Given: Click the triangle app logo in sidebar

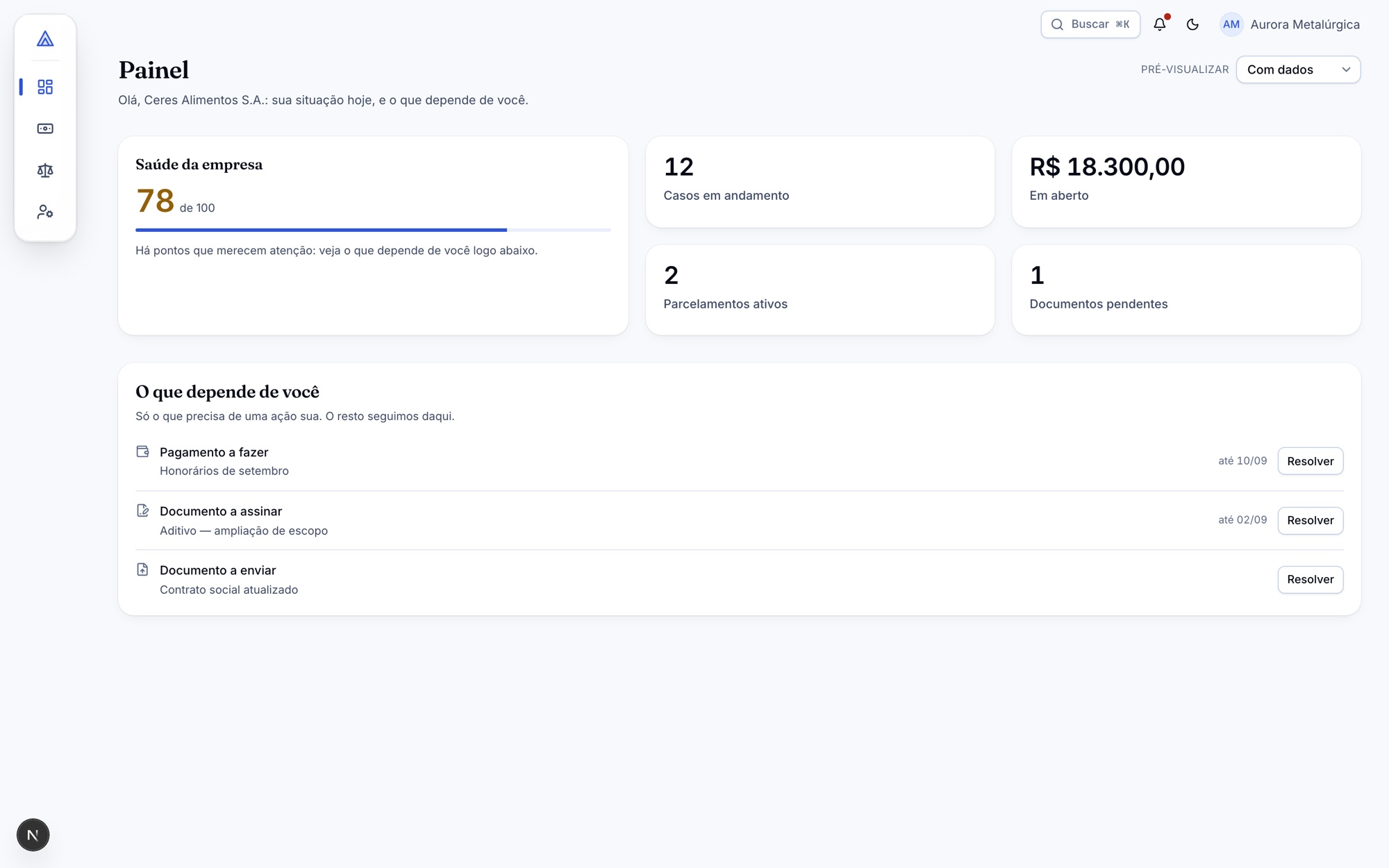Looking at the screenshot, I should click(45, 39).
